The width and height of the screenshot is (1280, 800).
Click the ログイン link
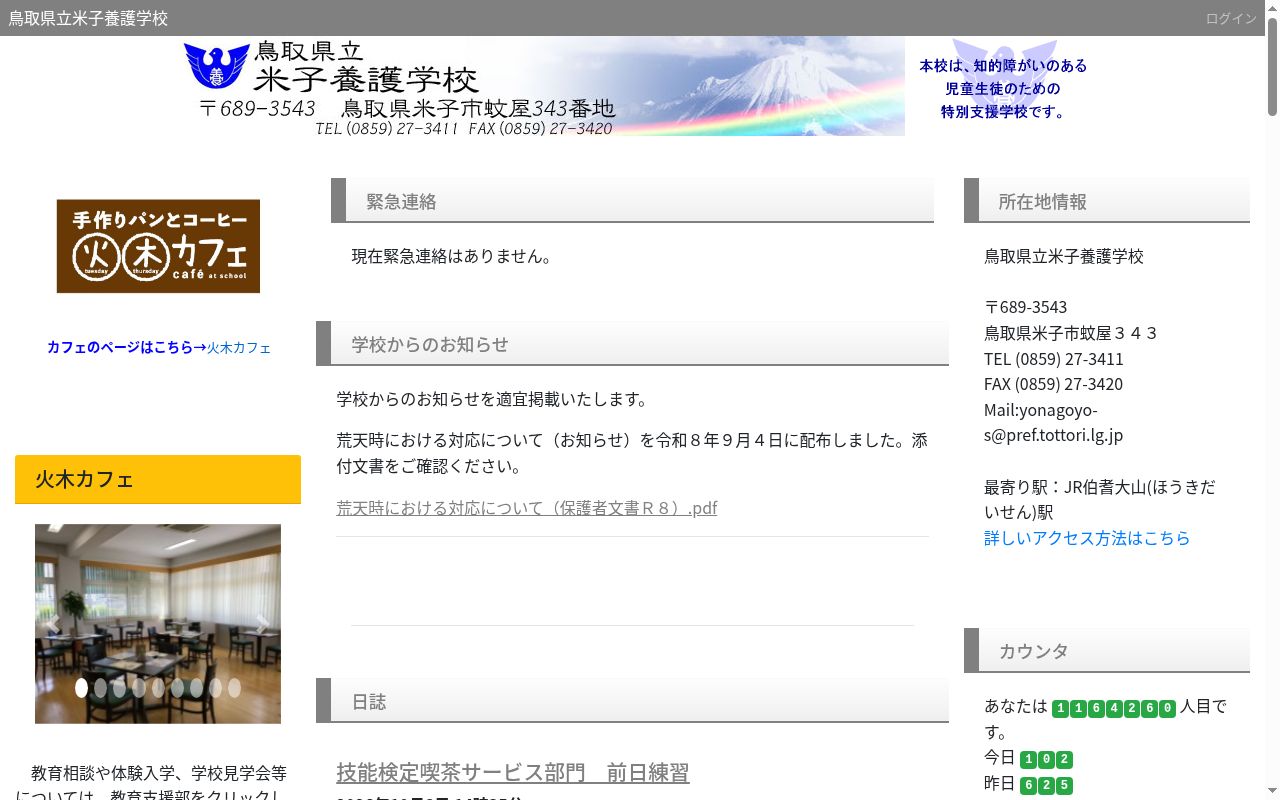[x=1230, y=18]
